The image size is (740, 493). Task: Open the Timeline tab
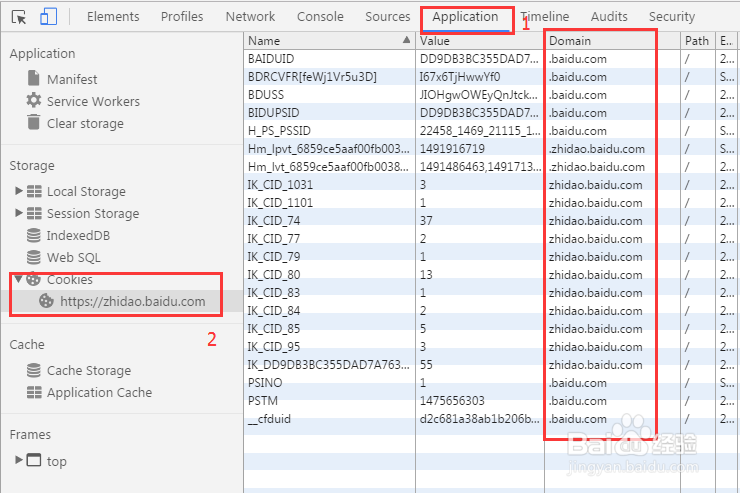(x=545, y=17)
